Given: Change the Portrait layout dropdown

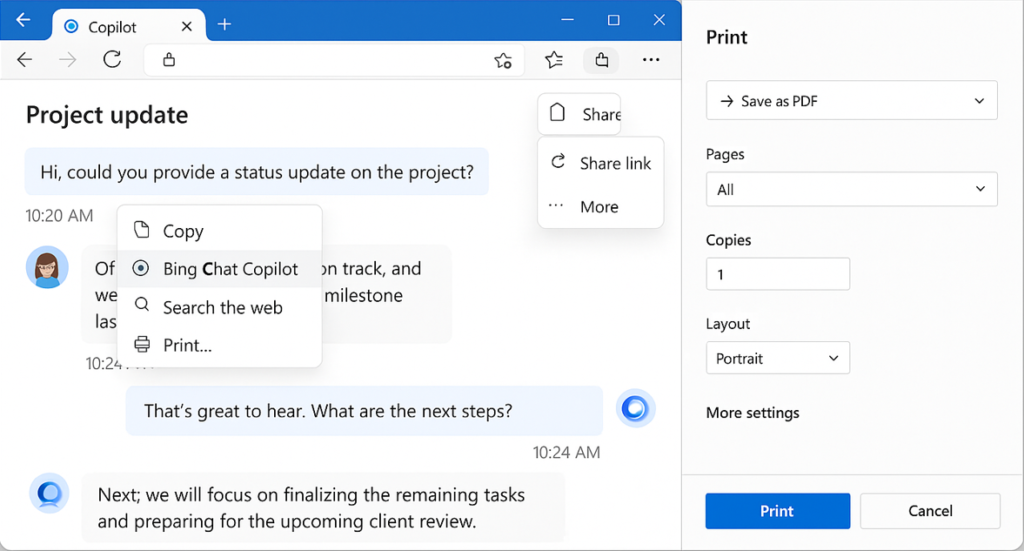Looking at the screenshot, I should tap(778, 358).
